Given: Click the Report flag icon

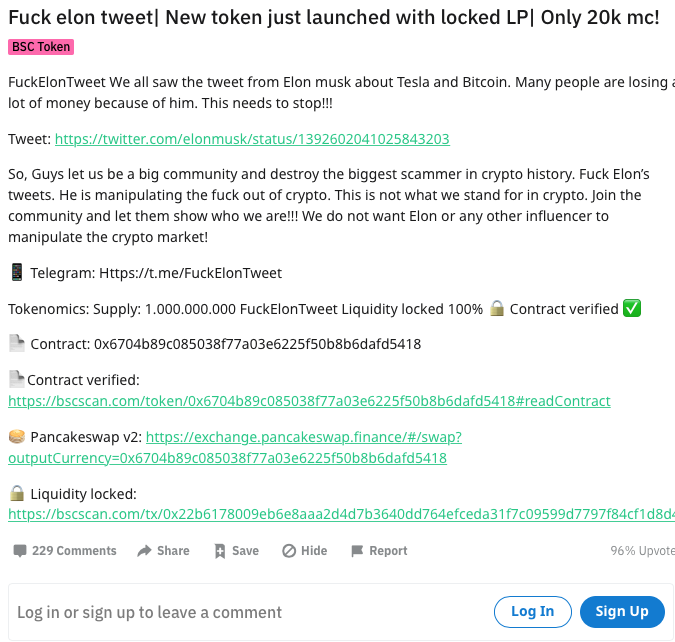Looking at the screenshot, I should pyautogui.click(x=357, y=551).
